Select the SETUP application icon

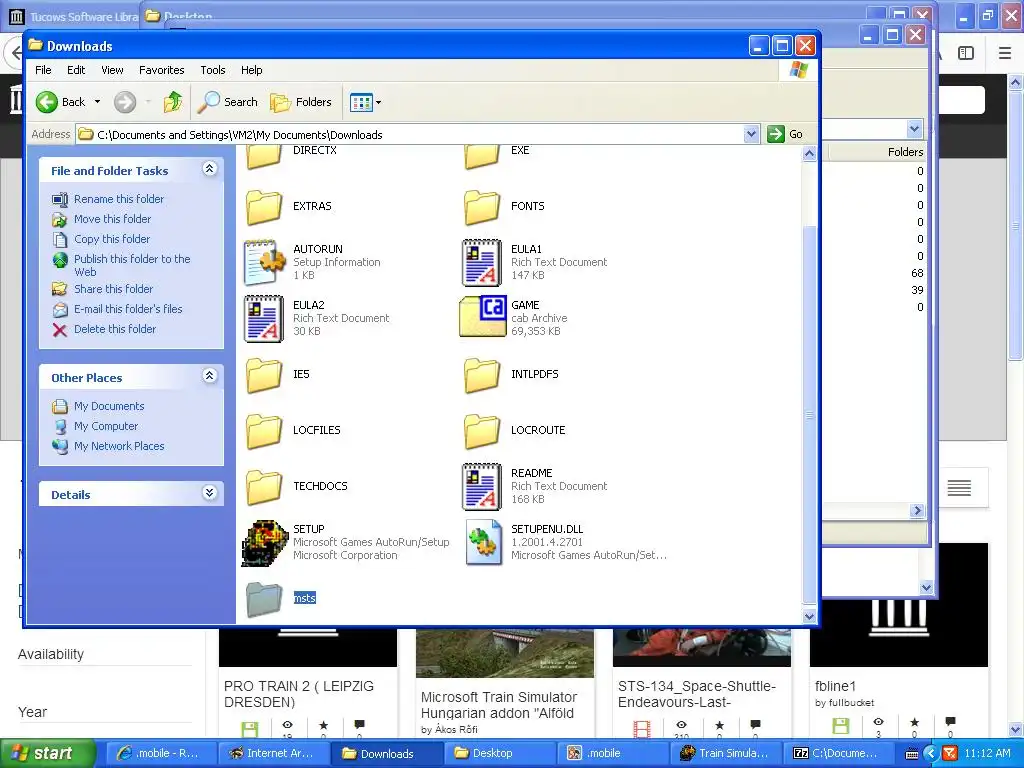pyautogui.click(x=264, y=543)
